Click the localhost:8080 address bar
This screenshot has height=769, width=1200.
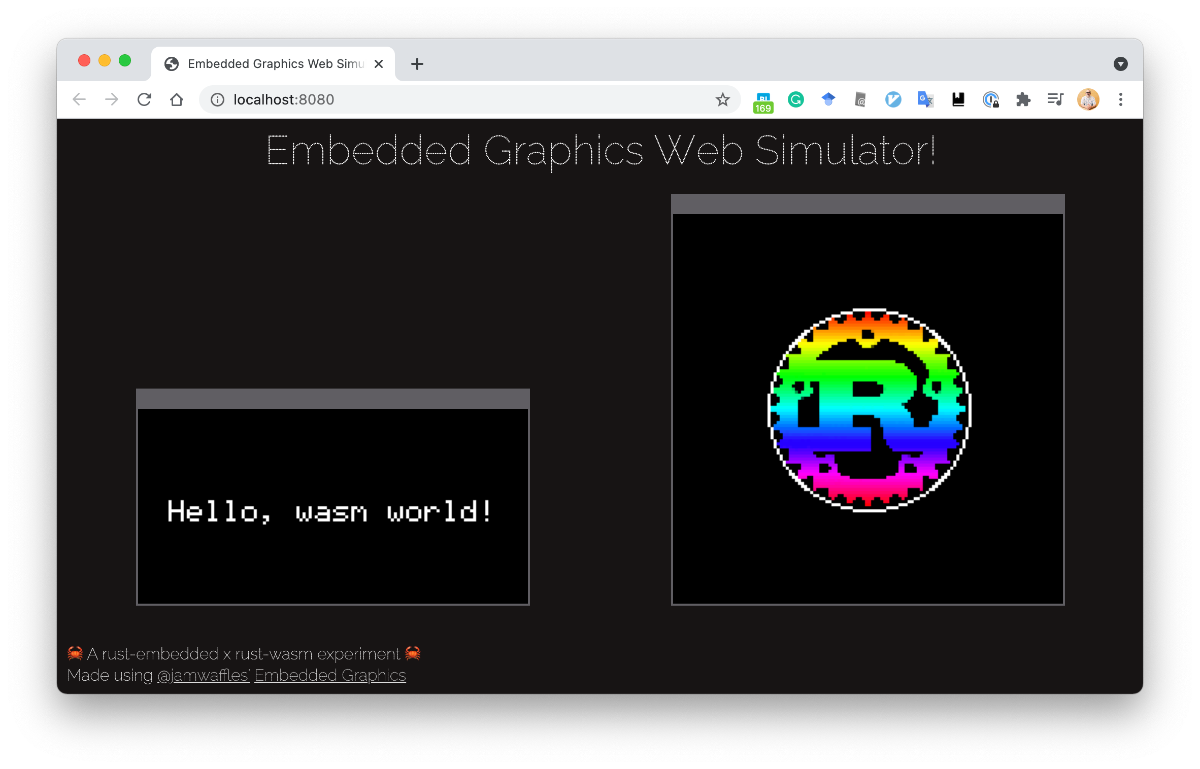click(470, 100)
